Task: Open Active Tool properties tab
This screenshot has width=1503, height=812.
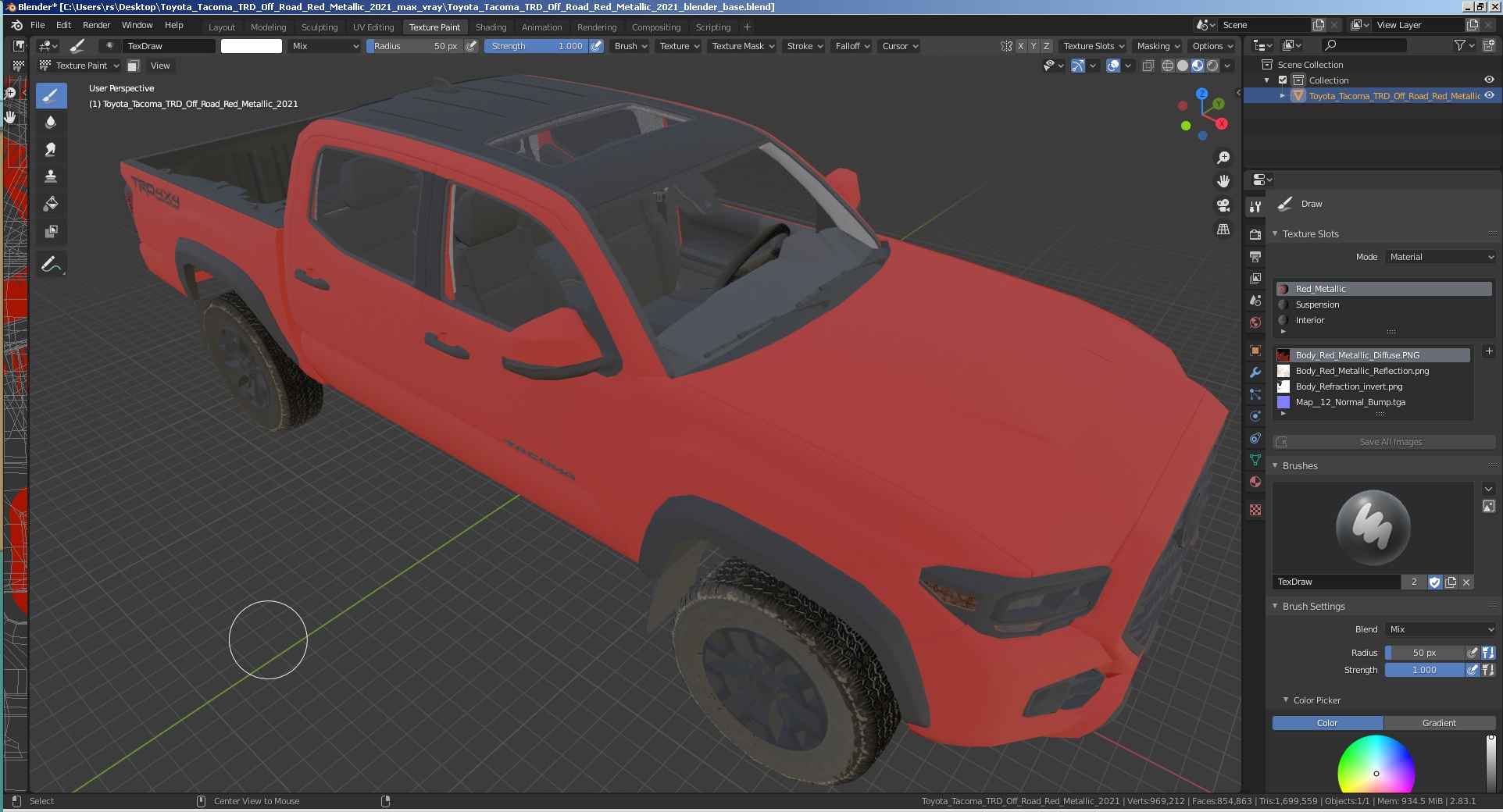Action: click(1255, 207)
